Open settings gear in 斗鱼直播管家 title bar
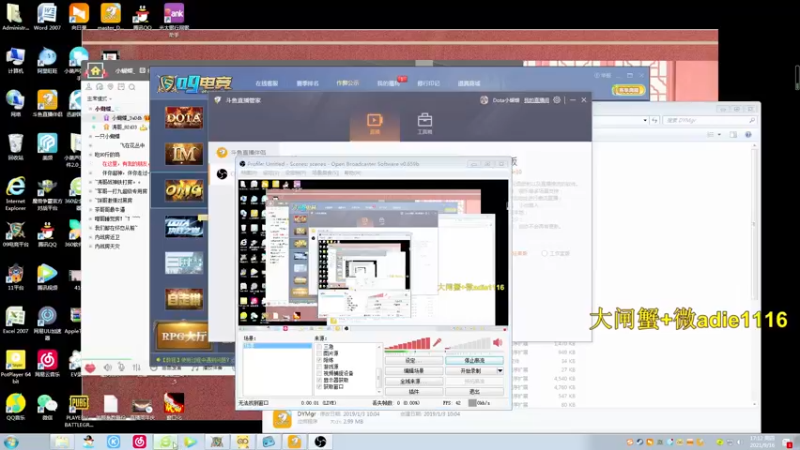This screenshot has width=800, height=450. (x=557, y=100)
